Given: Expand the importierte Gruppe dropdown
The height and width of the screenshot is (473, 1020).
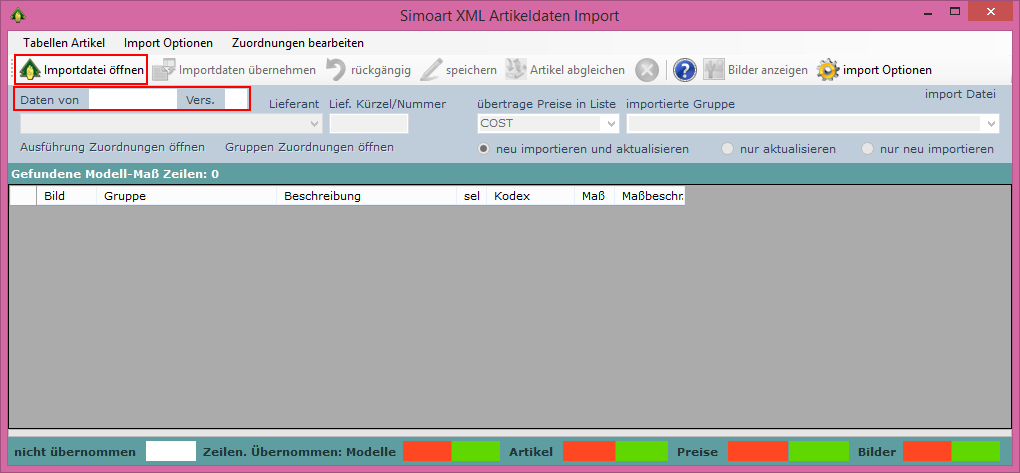Looking at the screenshot, I should point(991,123).
